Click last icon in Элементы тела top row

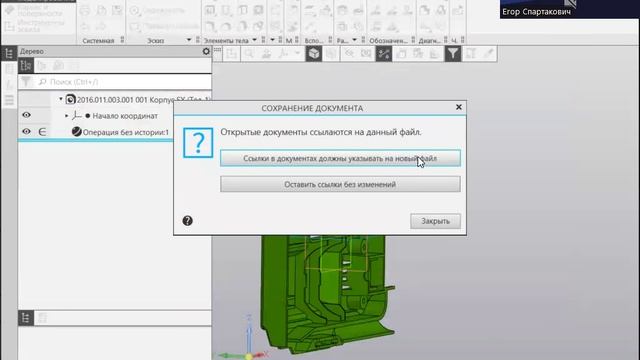[x=258, y=11]
